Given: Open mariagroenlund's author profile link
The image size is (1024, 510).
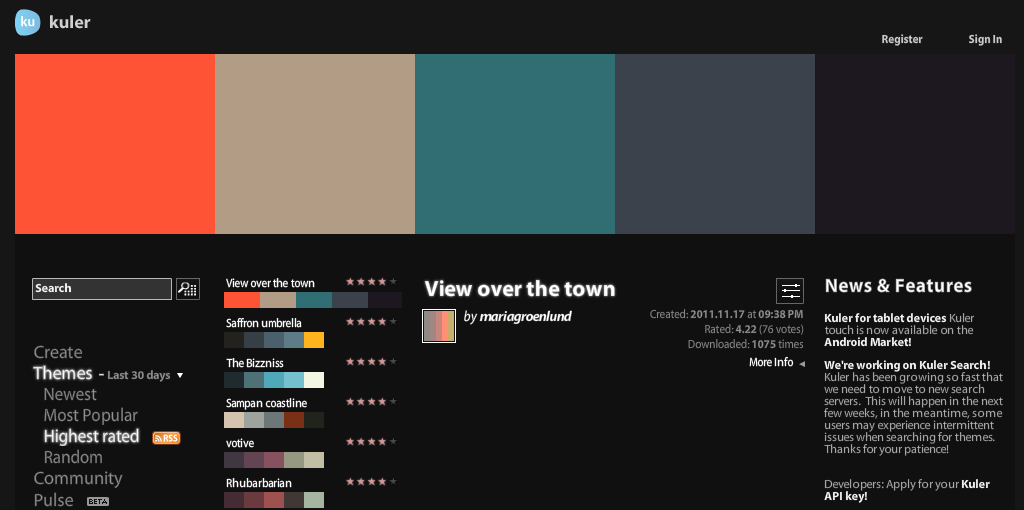Looking at the screenshot, I should coord(525,317).
